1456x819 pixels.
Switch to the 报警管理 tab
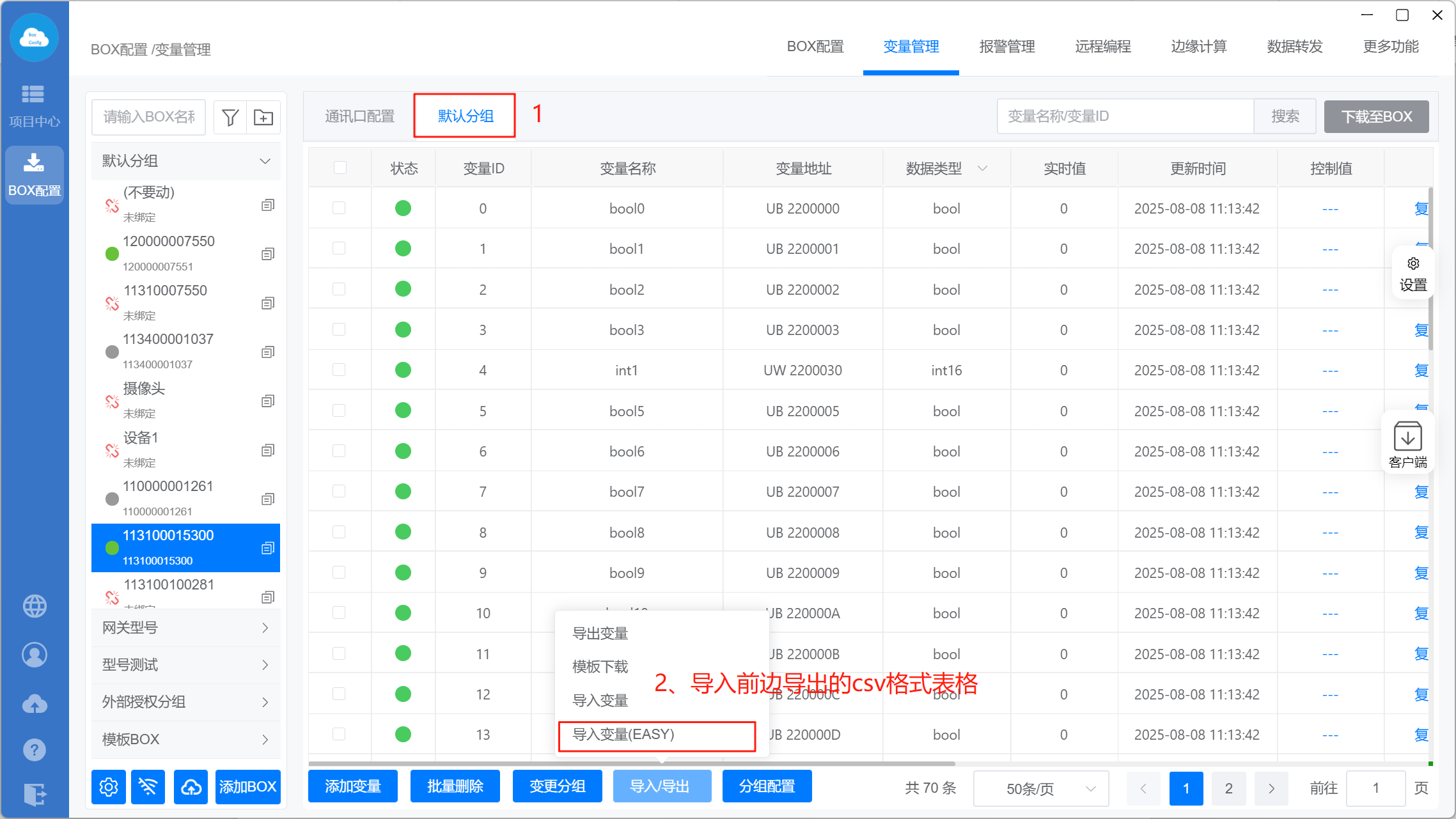1006,47
